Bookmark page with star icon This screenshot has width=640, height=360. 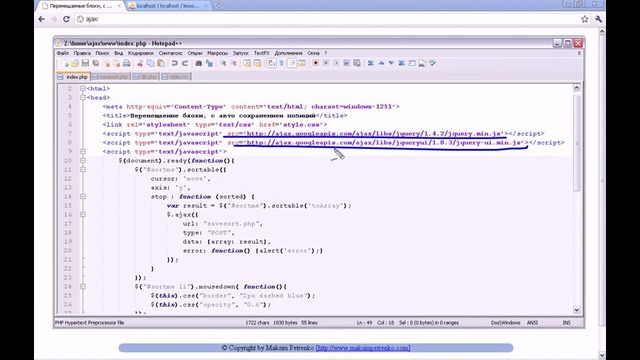pyautogui.click(x=584, y=19)
